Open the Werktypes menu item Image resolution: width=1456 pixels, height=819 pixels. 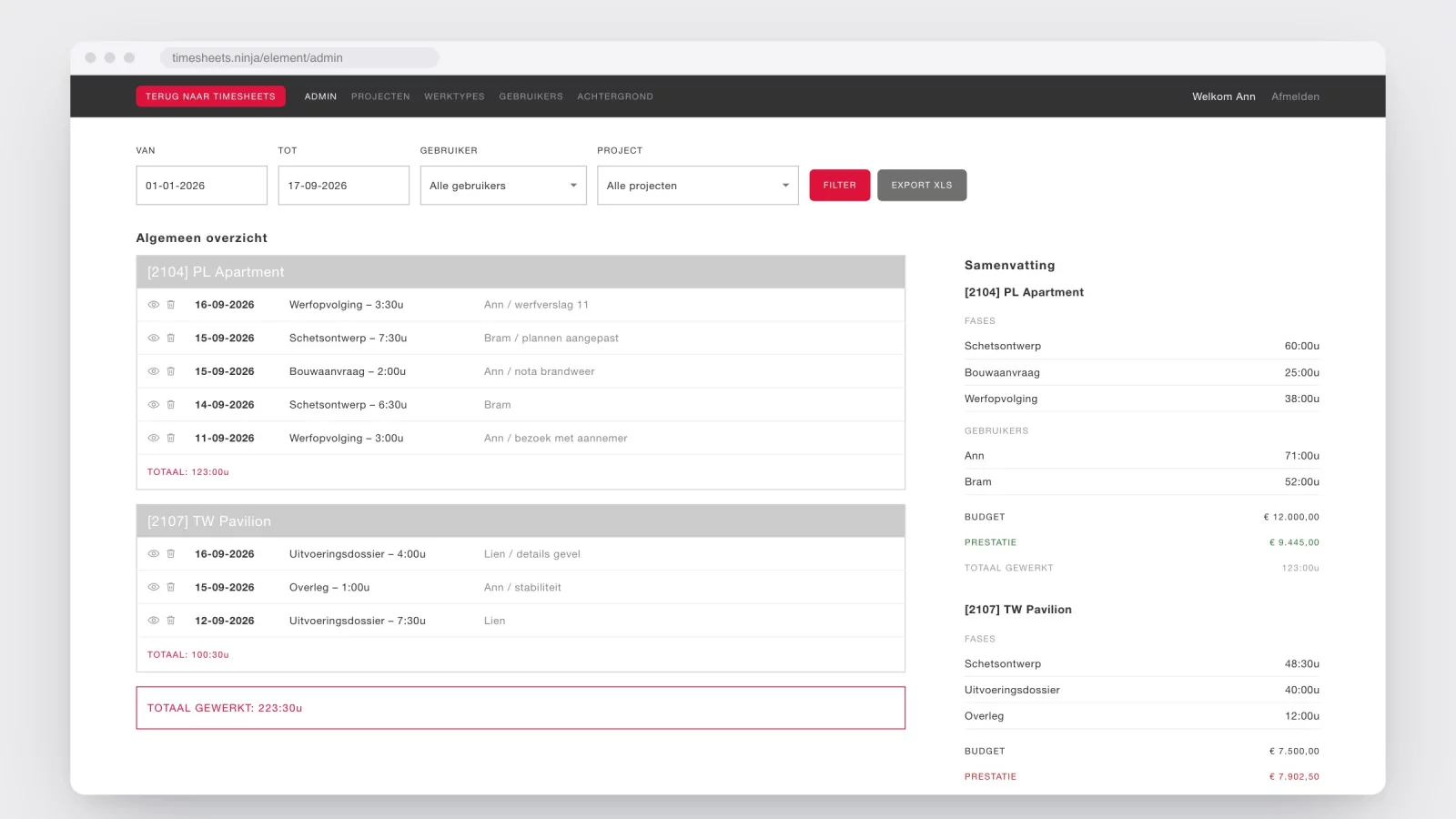click(454, 96)
